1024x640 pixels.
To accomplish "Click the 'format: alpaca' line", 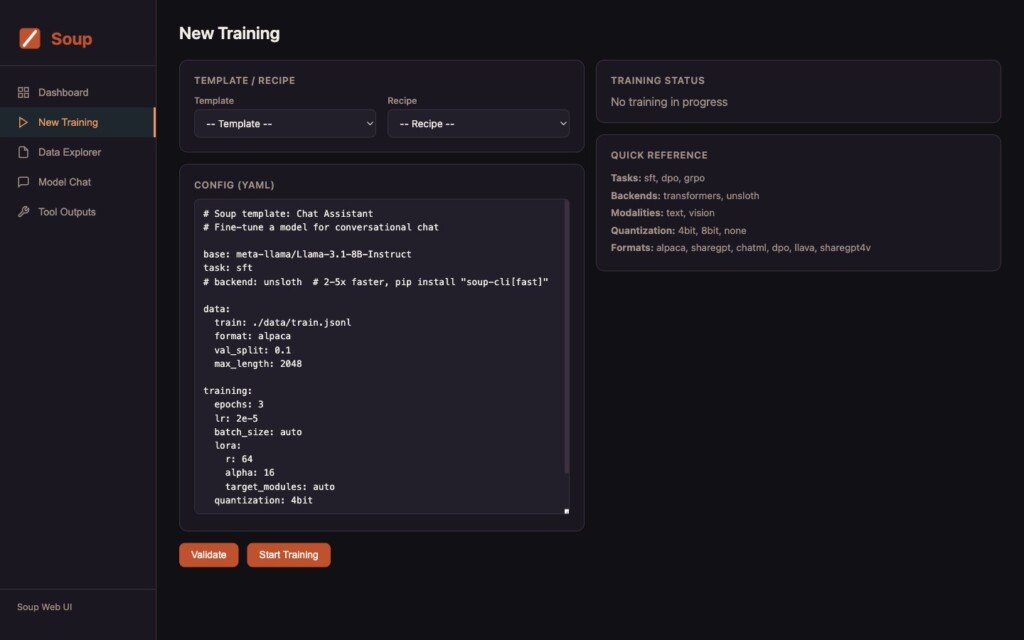I will tap(252, 336).
